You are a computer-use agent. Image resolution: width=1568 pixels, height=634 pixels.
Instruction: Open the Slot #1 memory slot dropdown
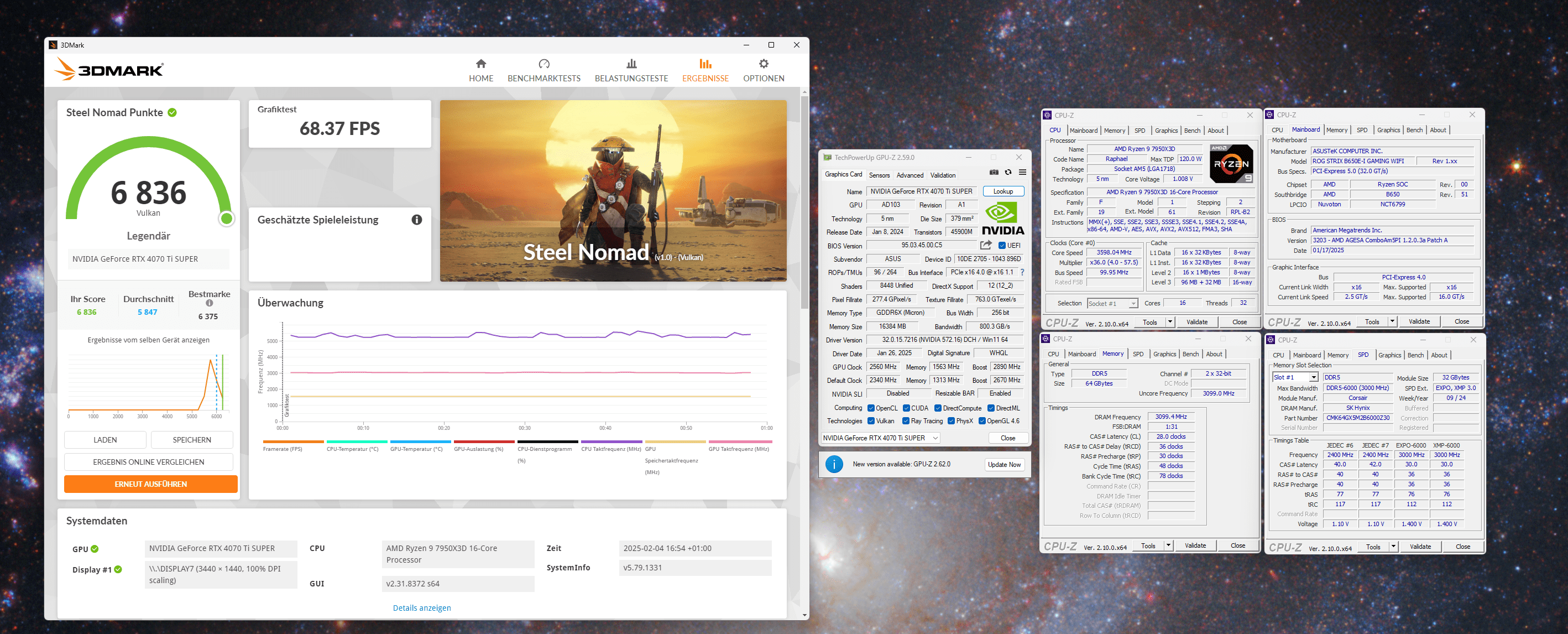click(x=1314, y=378)
